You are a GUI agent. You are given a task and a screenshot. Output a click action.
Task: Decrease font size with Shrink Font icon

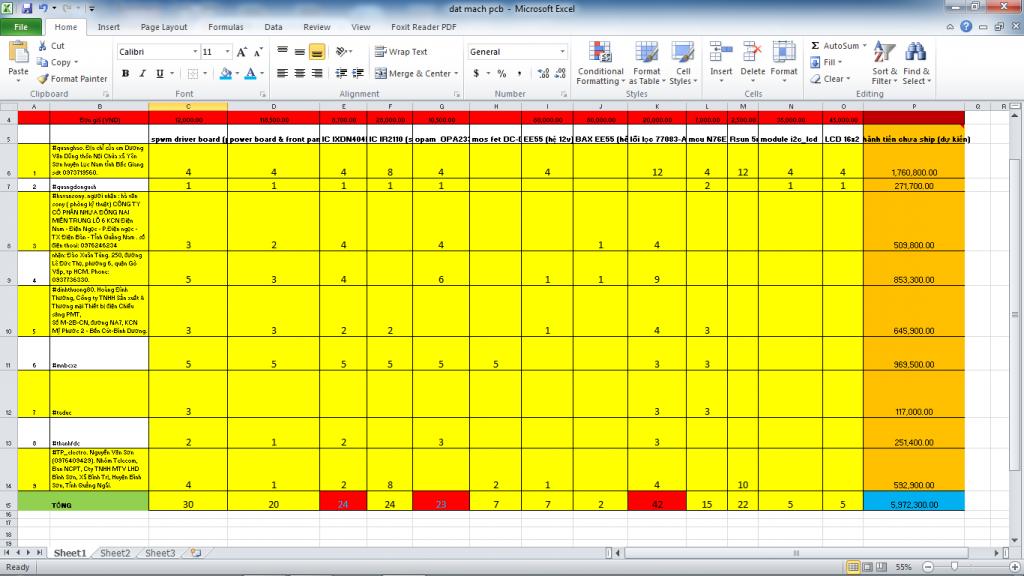[258, 52]
